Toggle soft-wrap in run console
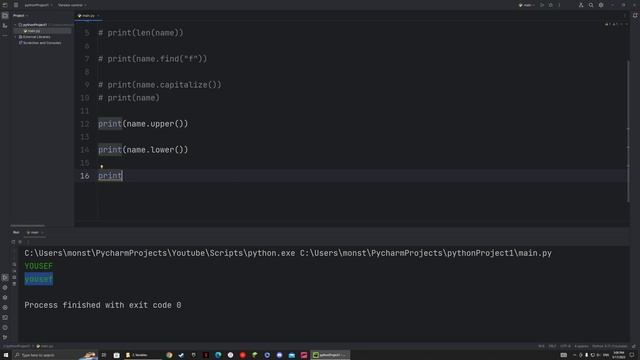The image size is (640, 360). click(14, 264)
